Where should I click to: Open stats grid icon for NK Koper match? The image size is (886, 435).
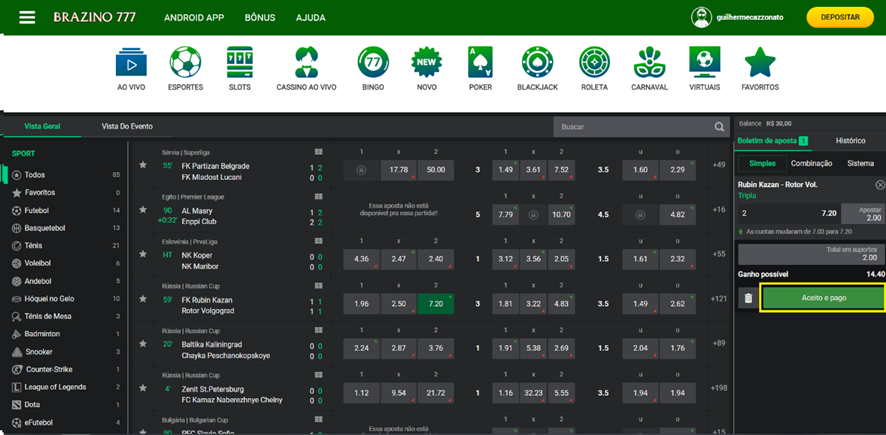pyautogui.click(x=319, y=241)
